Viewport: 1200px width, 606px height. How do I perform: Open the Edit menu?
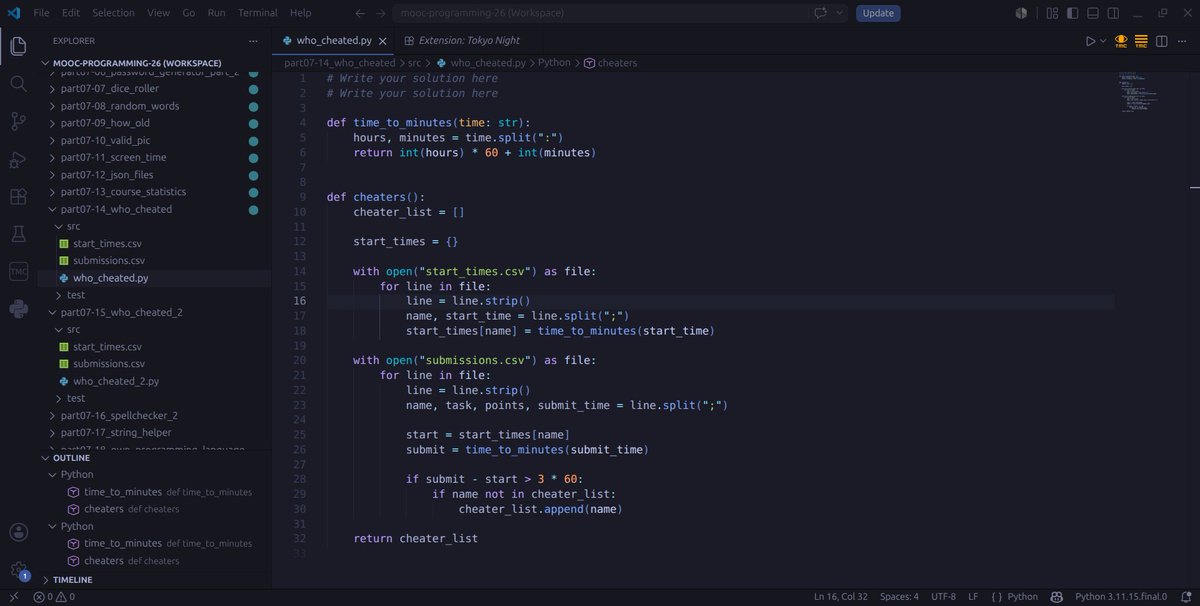pos(71,13)
